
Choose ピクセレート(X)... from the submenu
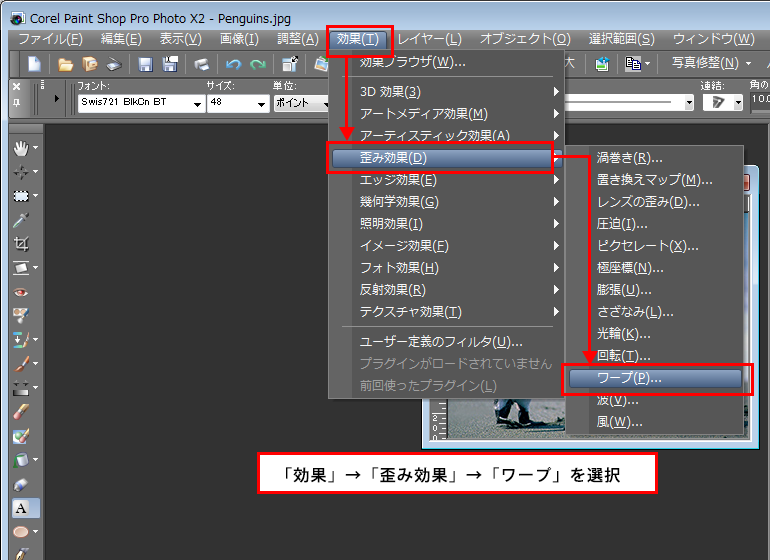tap(656, 246)
